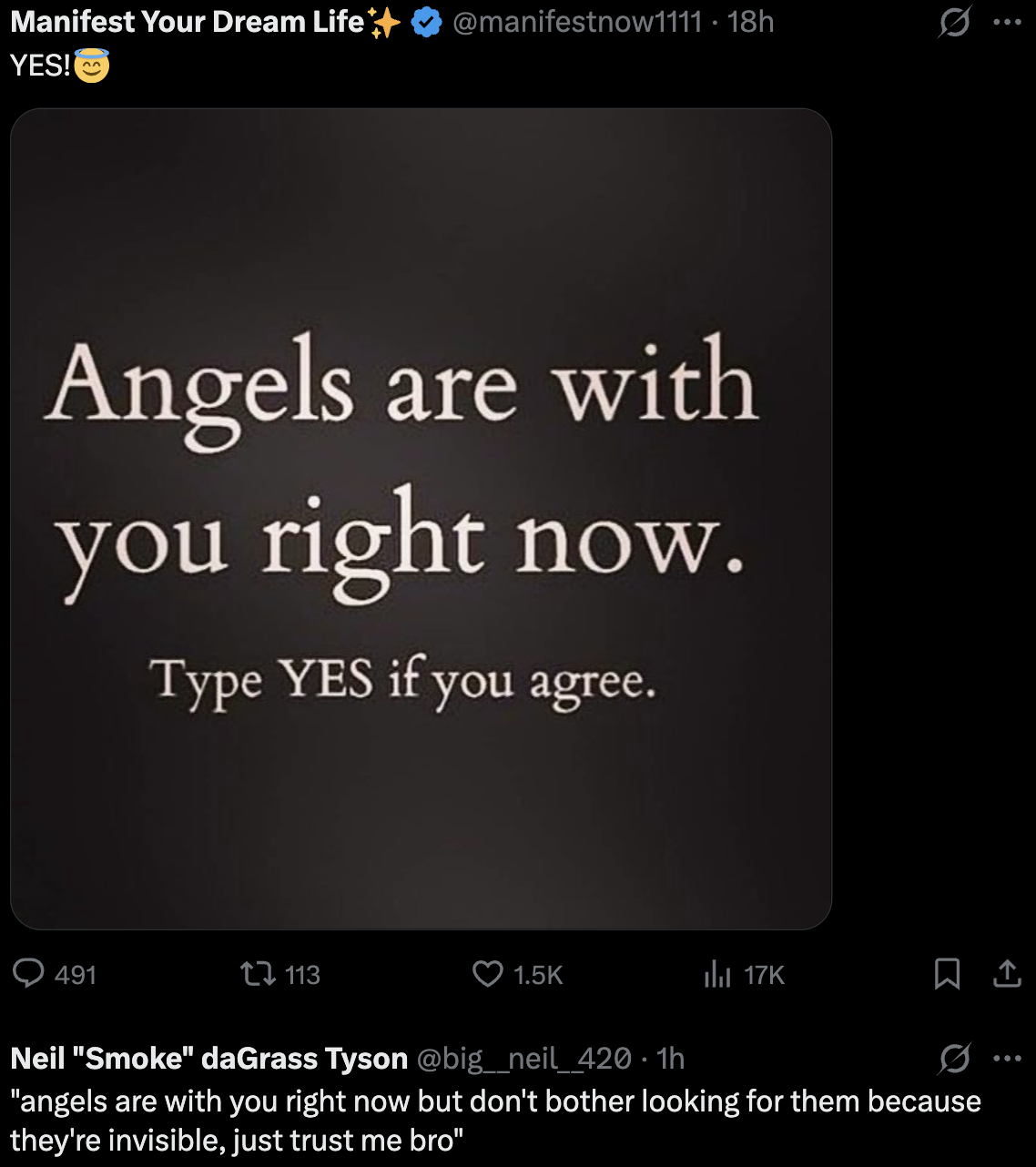The height and width of the screenshot is (1167, 1036).
Task: Click the 'YES!' post caption text
Action: point(40,66)
